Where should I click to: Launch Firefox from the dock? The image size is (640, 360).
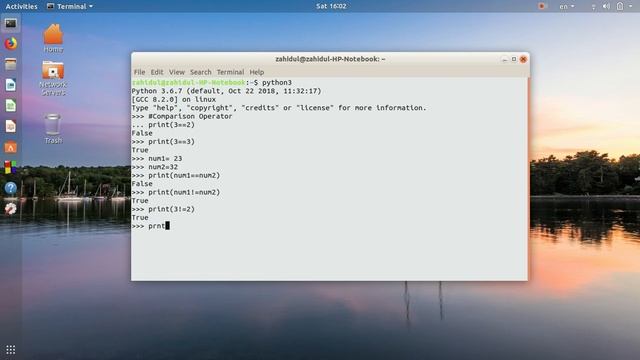[11, 43]
